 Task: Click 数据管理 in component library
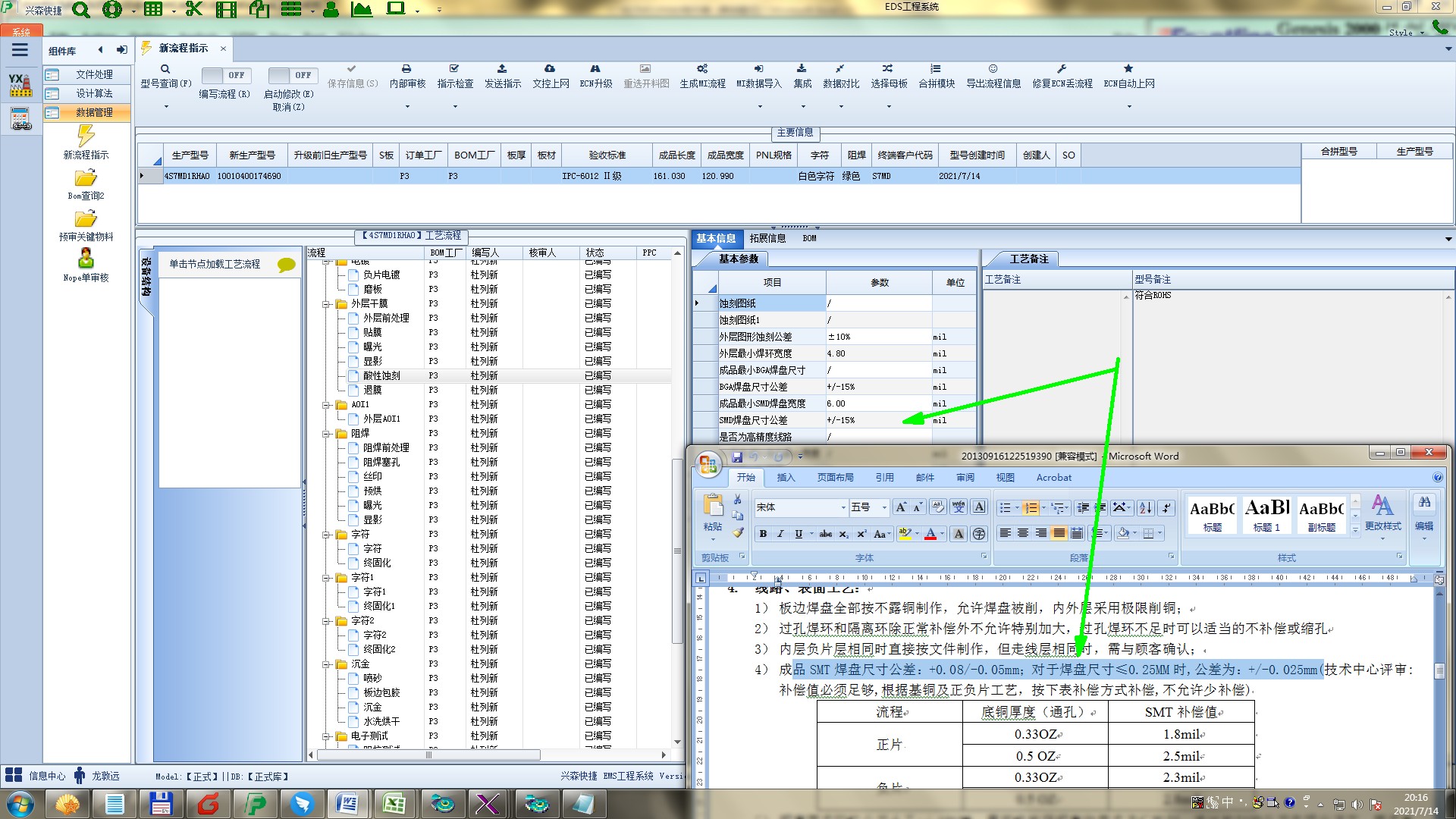(x=94, y=112)
